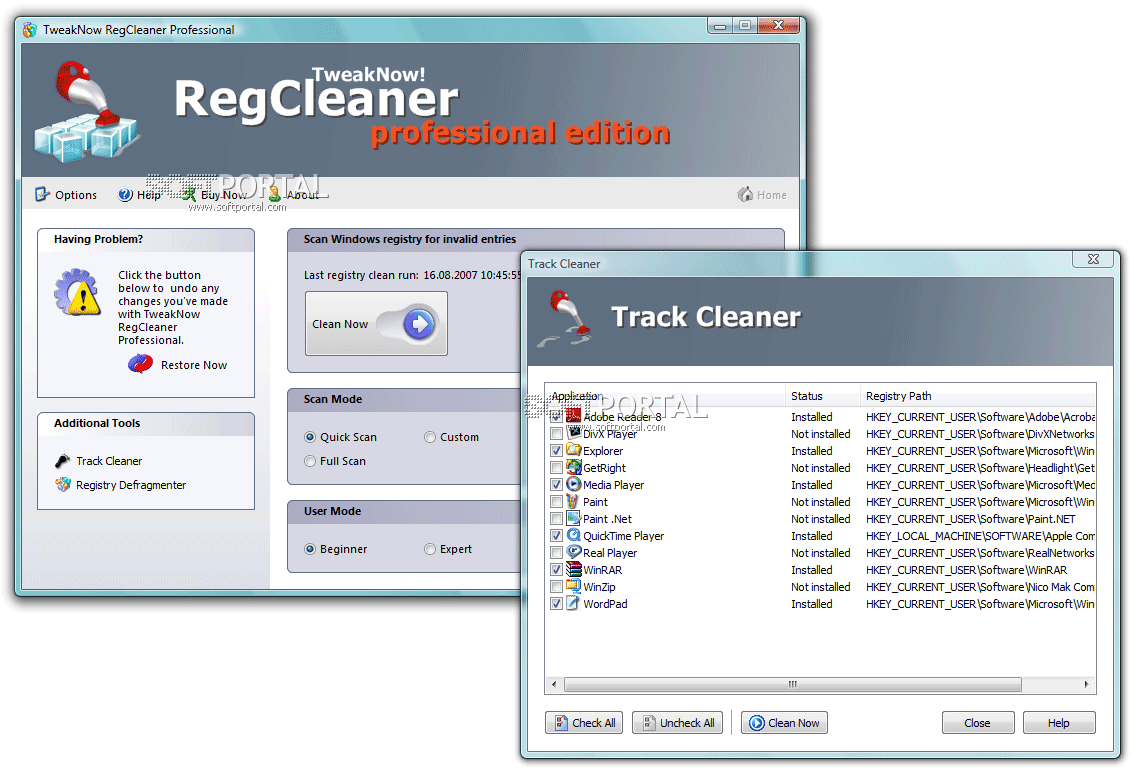Screen dimensions: 1132x774
Task: Check the Paint checkbox
Action: coord(556,502)
